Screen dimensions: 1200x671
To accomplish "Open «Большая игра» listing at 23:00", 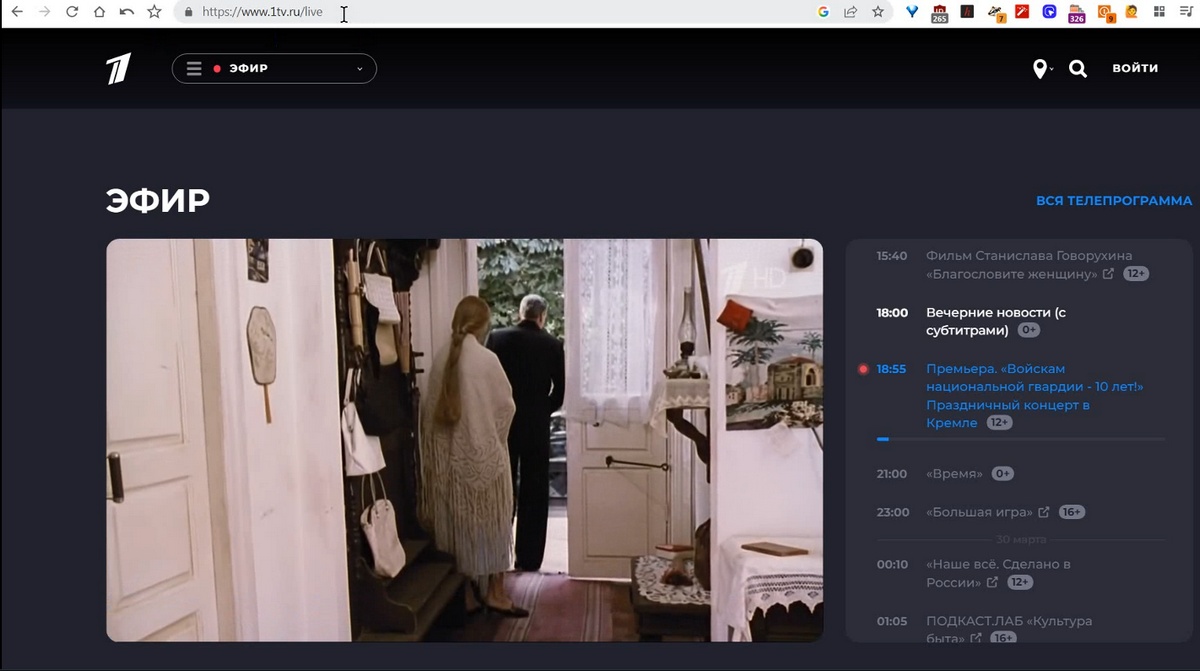I will tap(980, 512).
